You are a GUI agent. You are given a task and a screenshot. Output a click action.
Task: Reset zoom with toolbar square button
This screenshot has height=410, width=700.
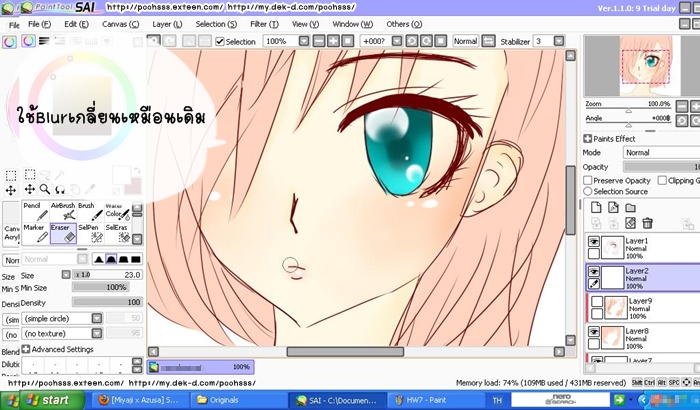pyautogui.click(x=348, y=41)
